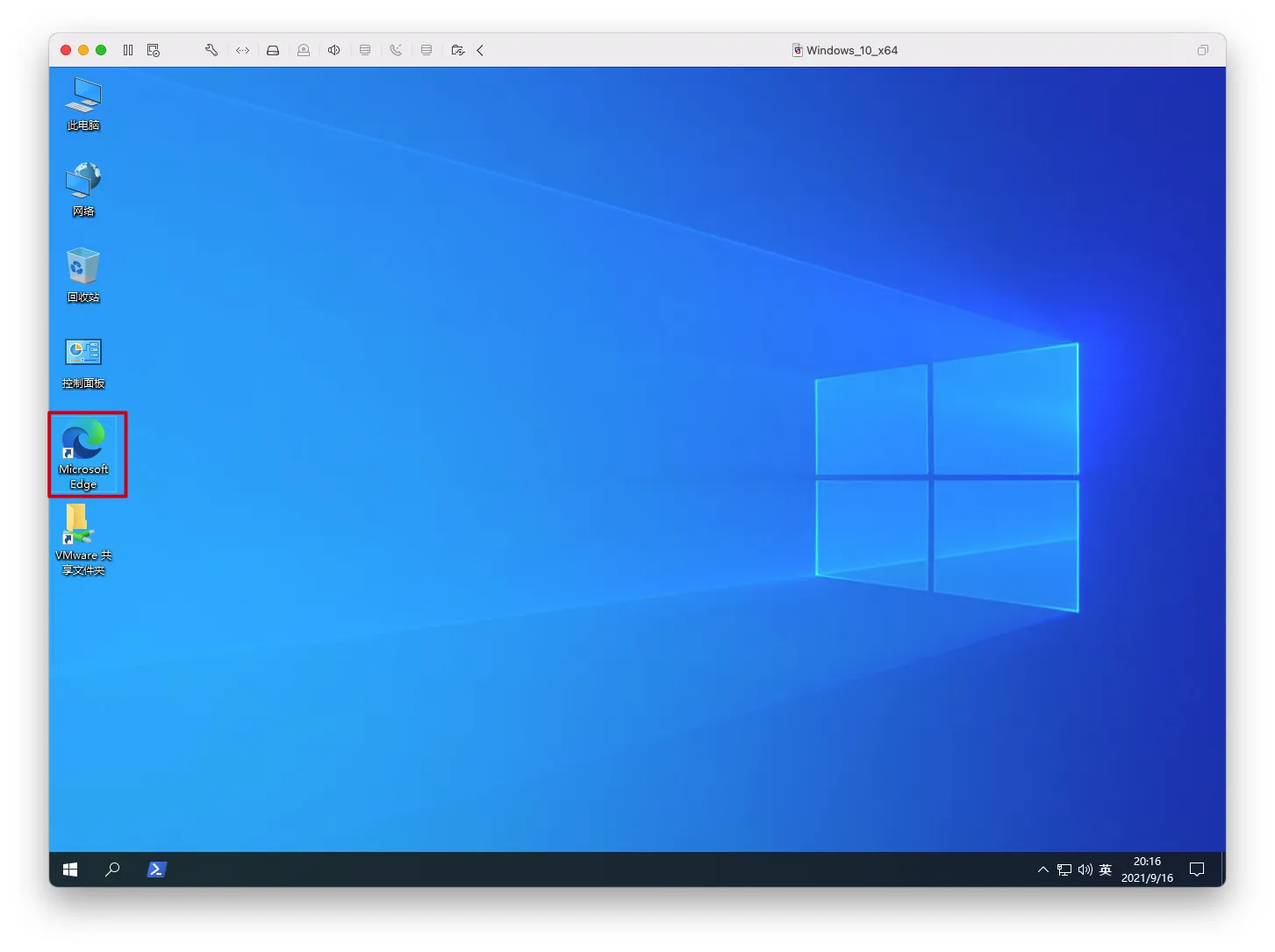This screenshot has width=1275, height=952.
Task: Close the VM window with red button
Action: pyautogui.click(x=66, y=50)
